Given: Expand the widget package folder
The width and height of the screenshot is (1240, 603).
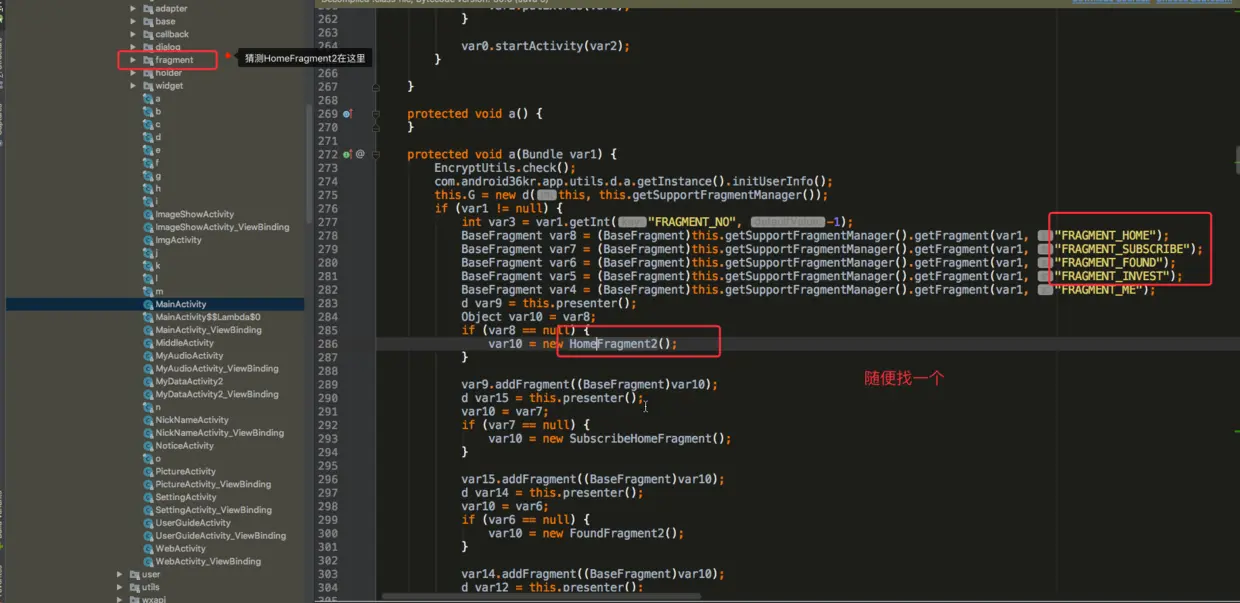Looking at the screenshot, I should [134, 86].
